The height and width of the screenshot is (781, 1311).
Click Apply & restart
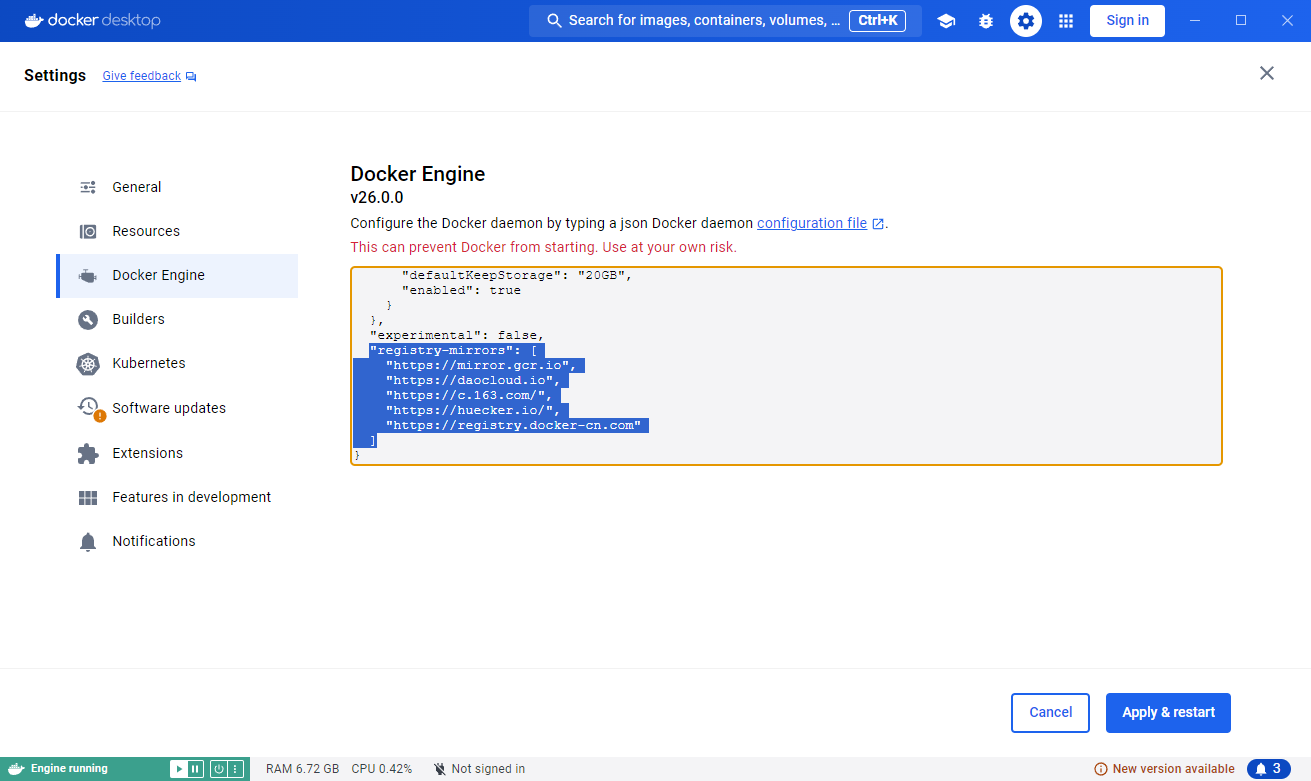tap(1167, 712)
